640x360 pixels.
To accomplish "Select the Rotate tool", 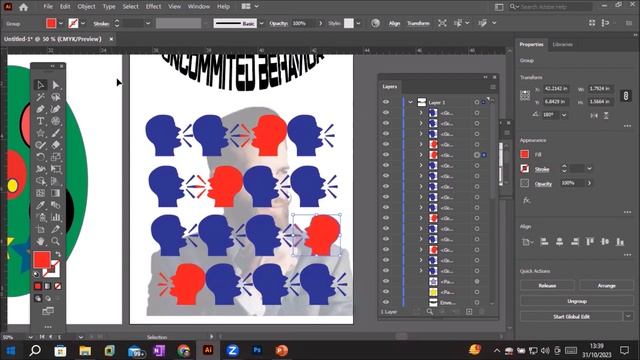I will (x=40, y=157).
